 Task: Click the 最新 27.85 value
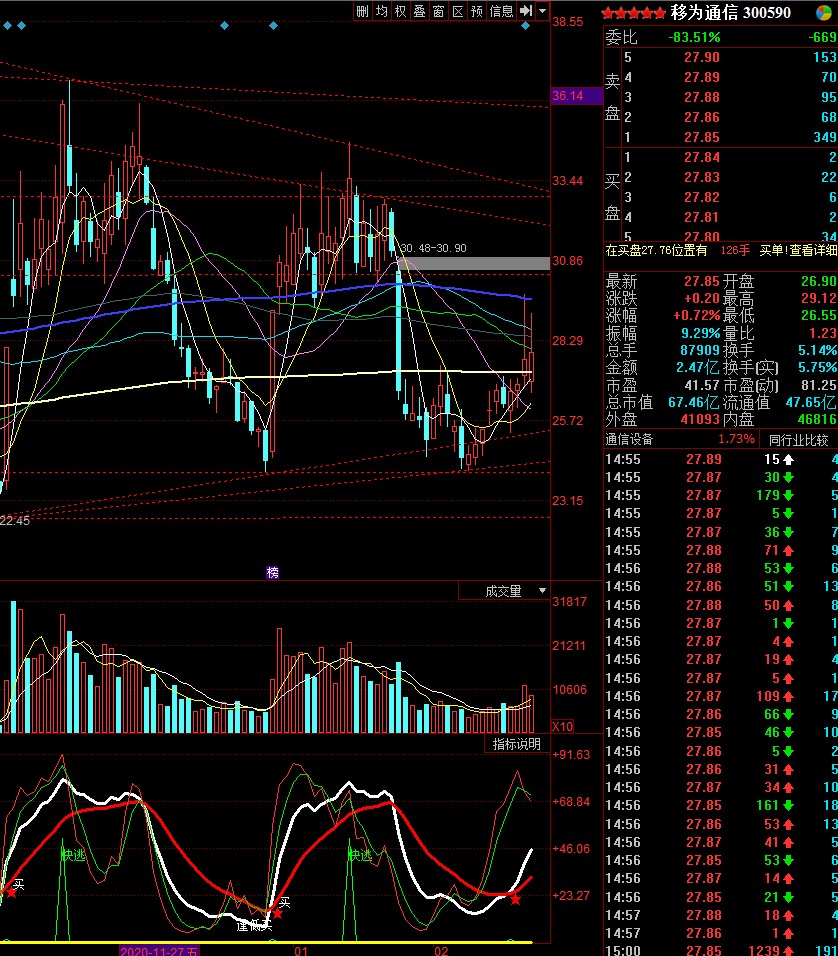click(x=701, y=281)
